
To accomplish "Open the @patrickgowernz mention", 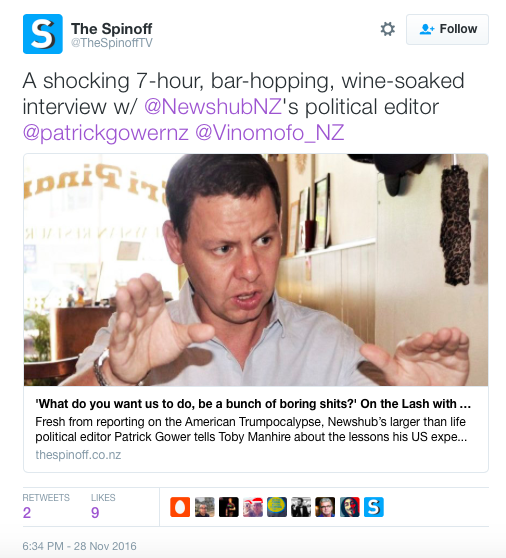I will 106,133.
